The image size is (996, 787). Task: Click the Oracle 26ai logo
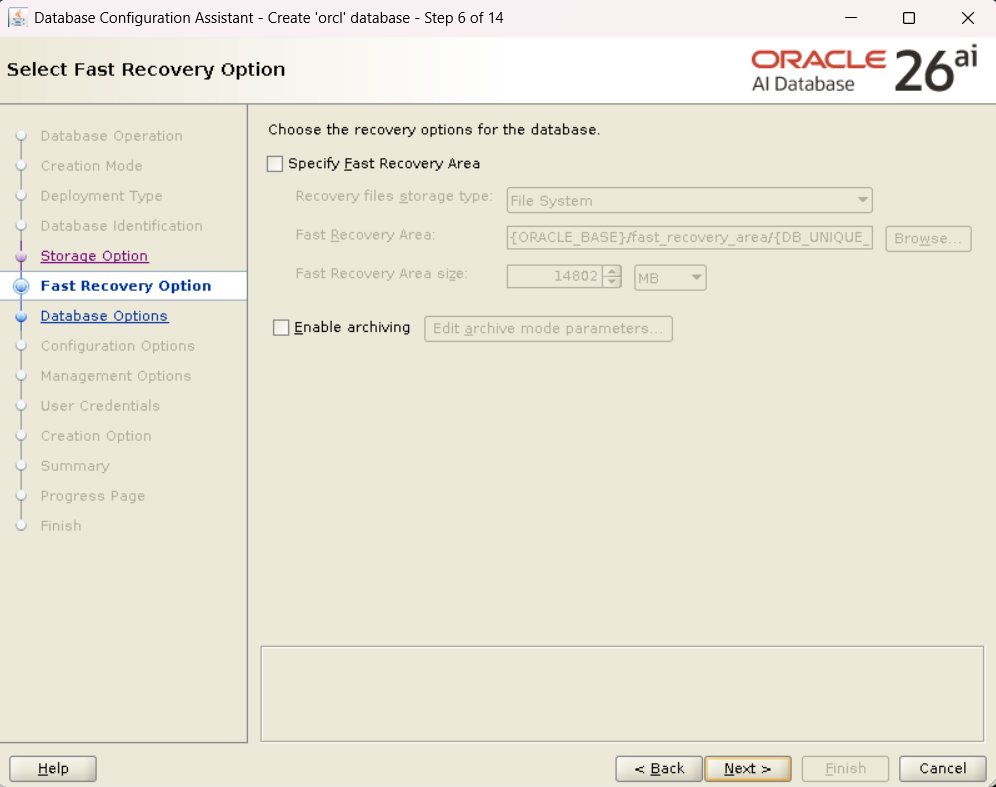[x=864, y=70]
